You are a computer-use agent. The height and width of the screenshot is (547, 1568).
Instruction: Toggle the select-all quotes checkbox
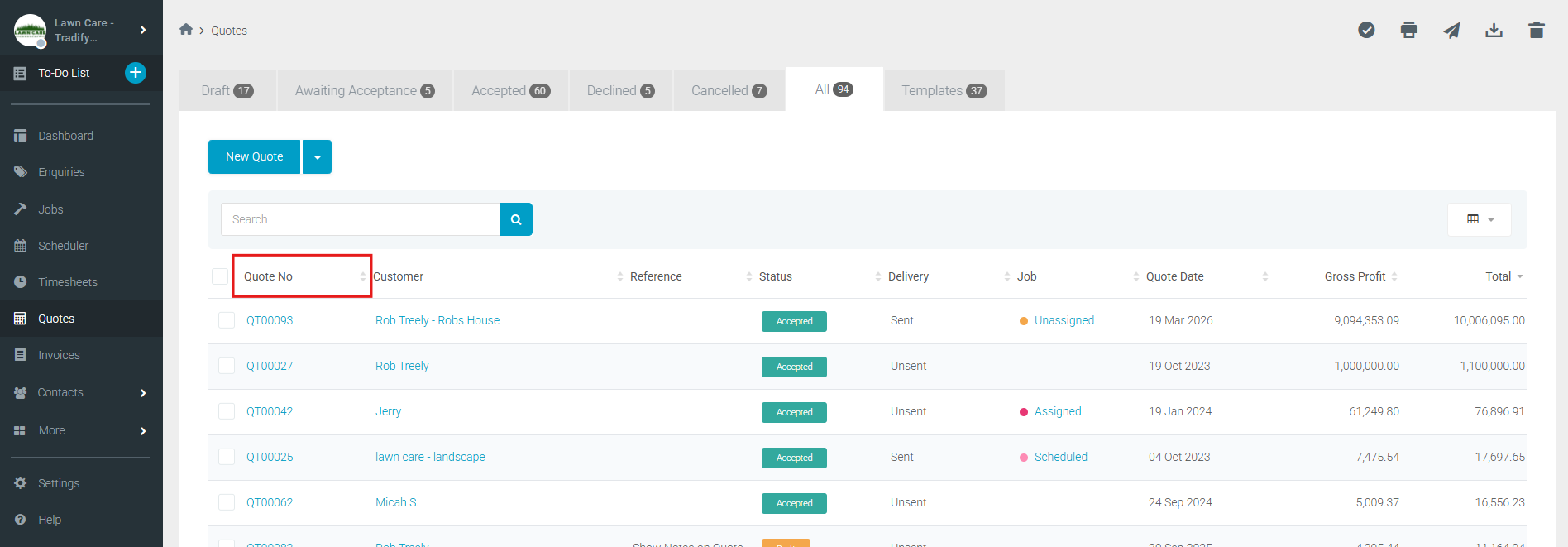(x=220, y=276)
